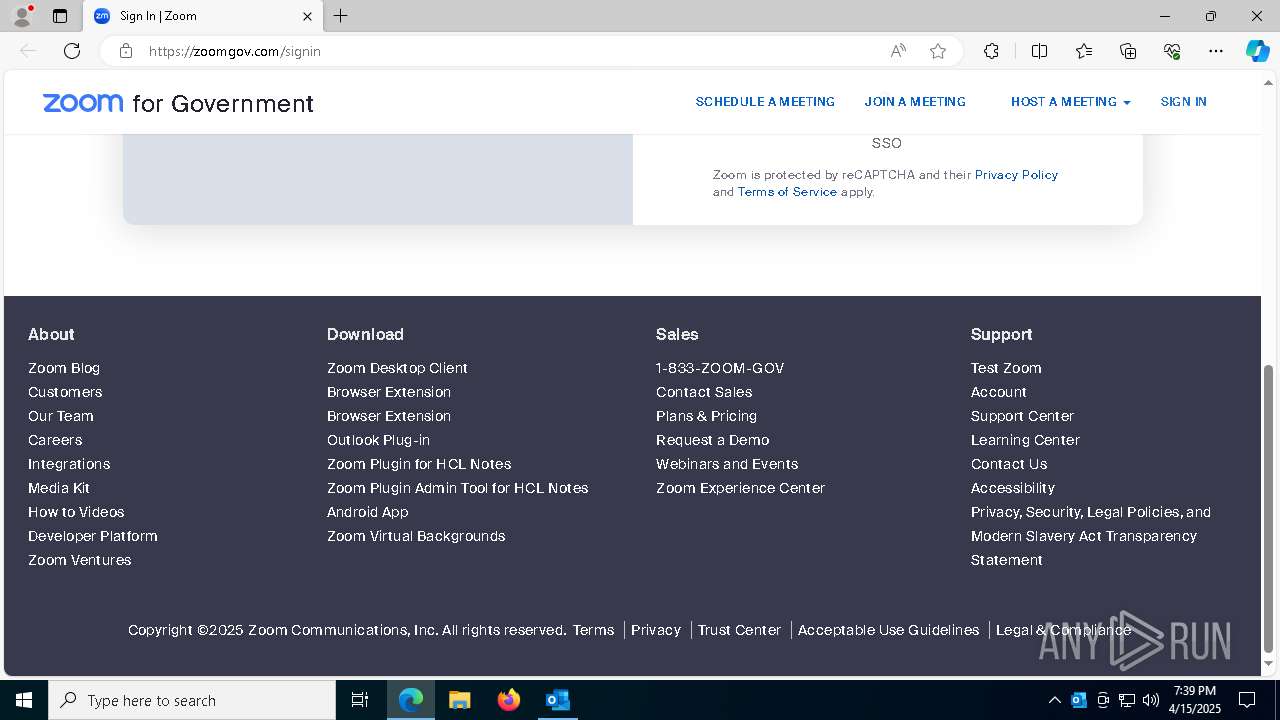Open Our Team footer link
The width and height of the screenshot is (1280, 720).
click(x=61, y=416)
